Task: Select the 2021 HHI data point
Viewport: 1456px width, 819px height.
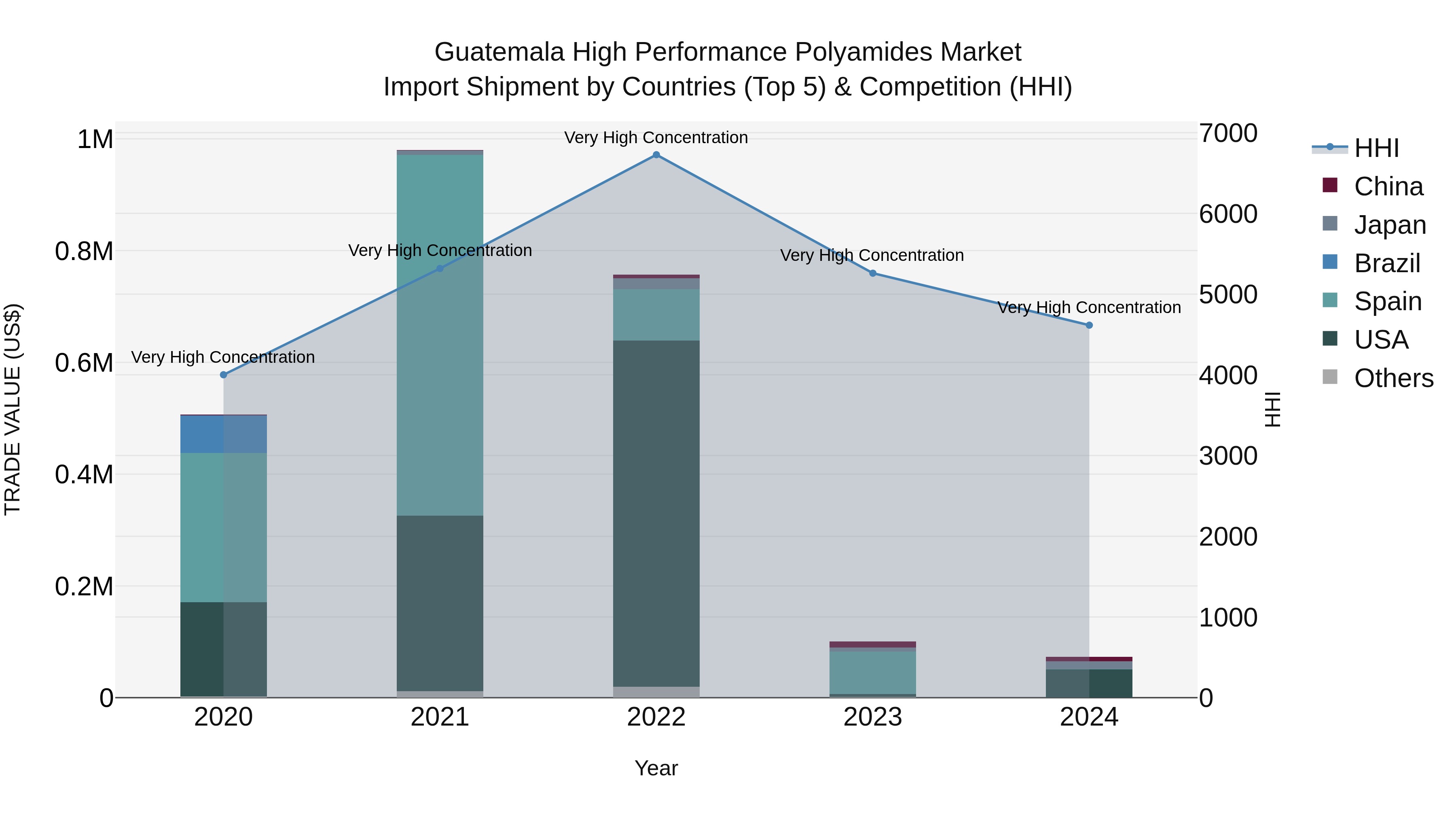Action: coord(440,269)
